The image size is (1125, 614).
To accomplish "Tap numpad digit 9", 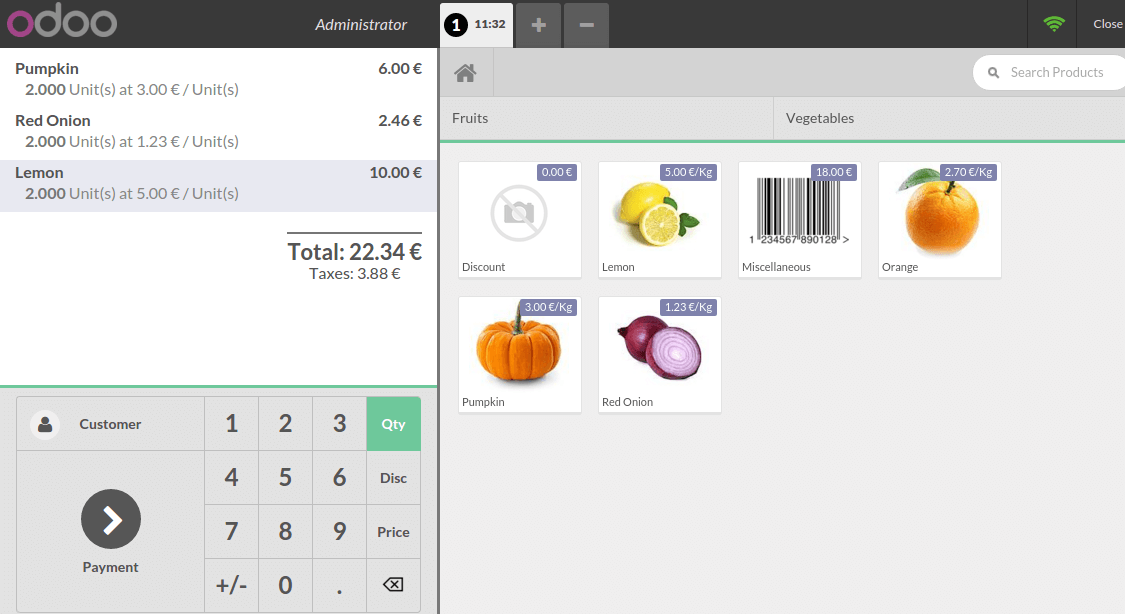I will [339, 532].
